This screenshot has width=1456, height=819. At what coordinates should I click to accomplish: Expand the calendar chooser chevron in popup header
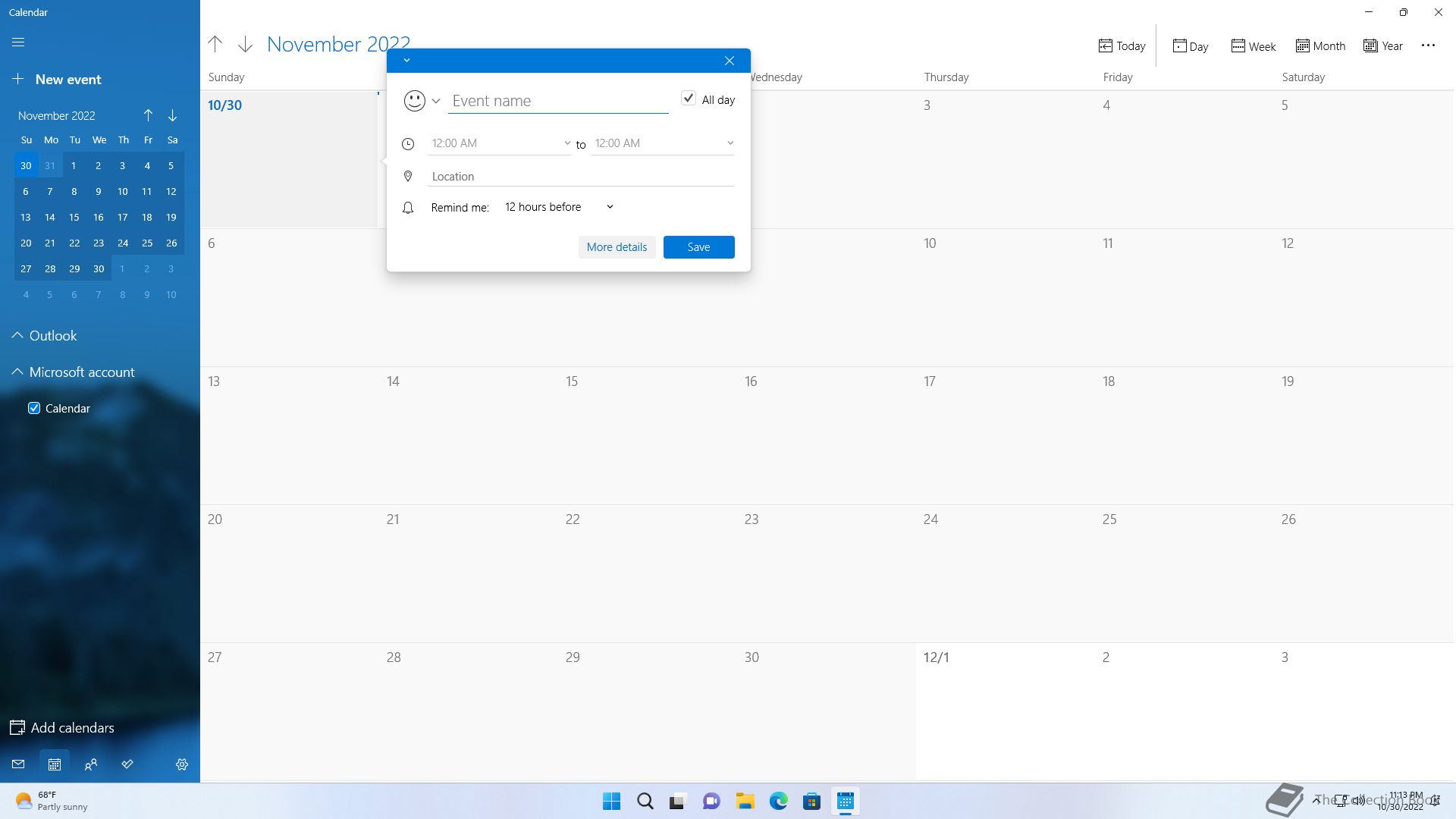[406, 61]
